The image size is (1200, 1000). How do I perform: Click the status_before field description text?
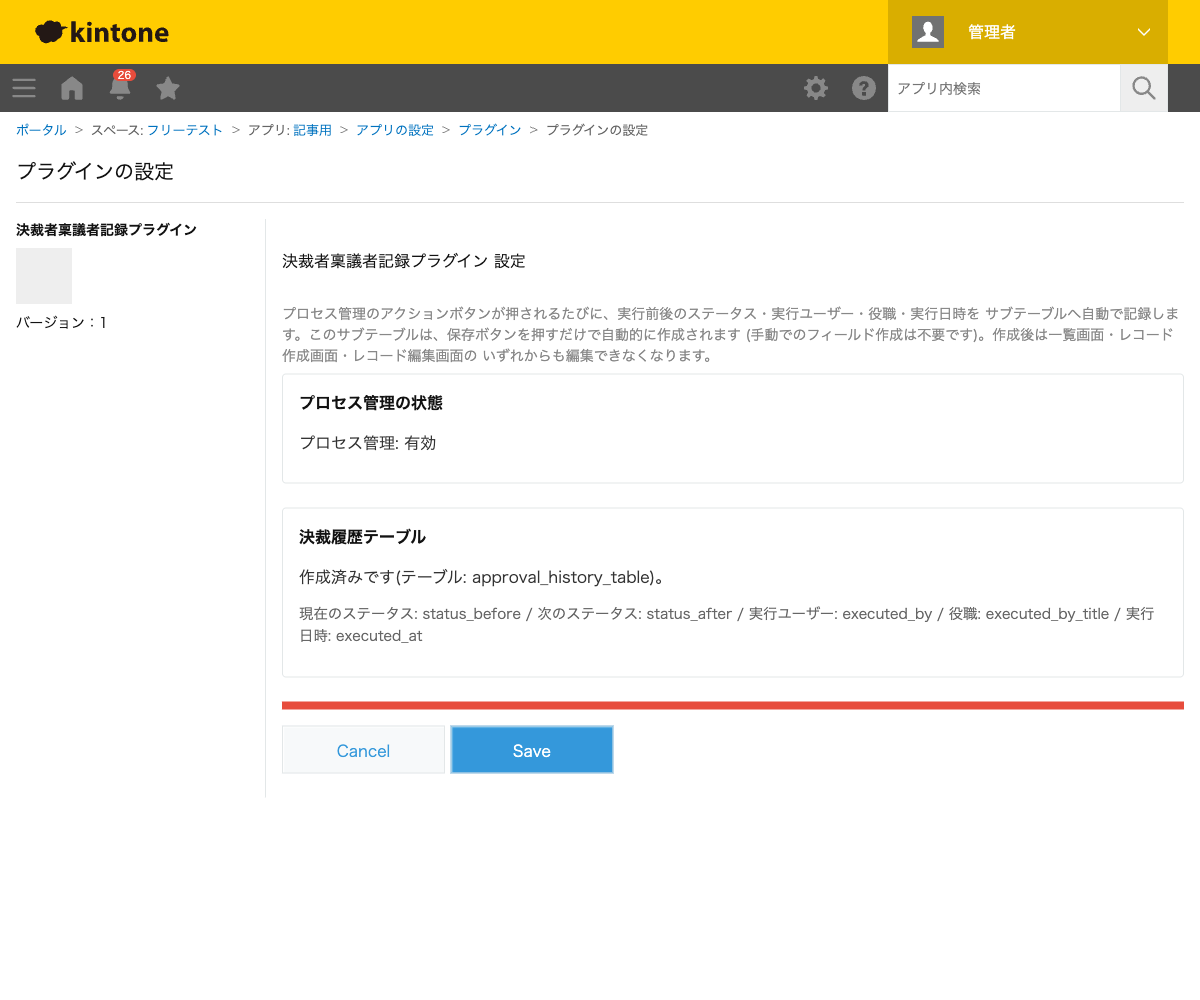tap(726, 624)
